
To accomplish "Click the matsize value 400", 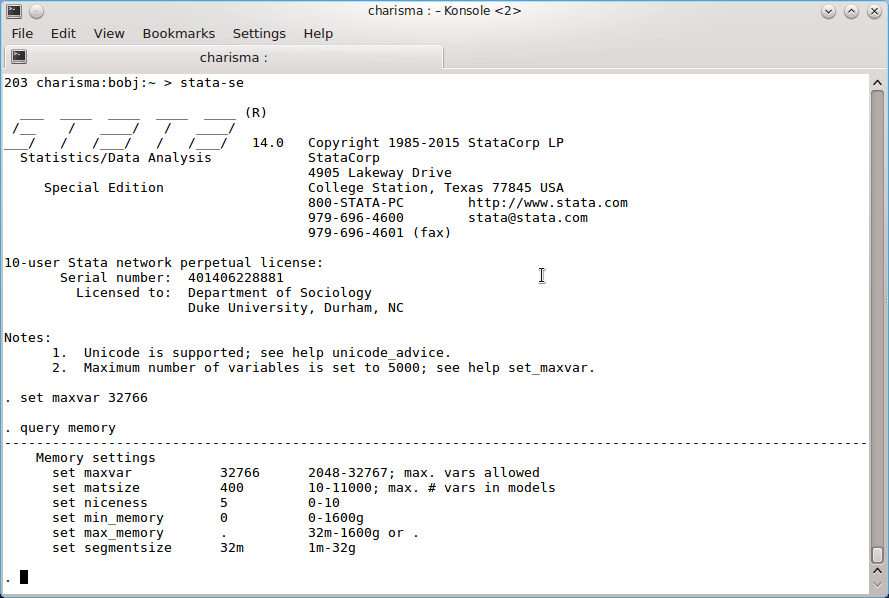I will click(x=232, y=488).
